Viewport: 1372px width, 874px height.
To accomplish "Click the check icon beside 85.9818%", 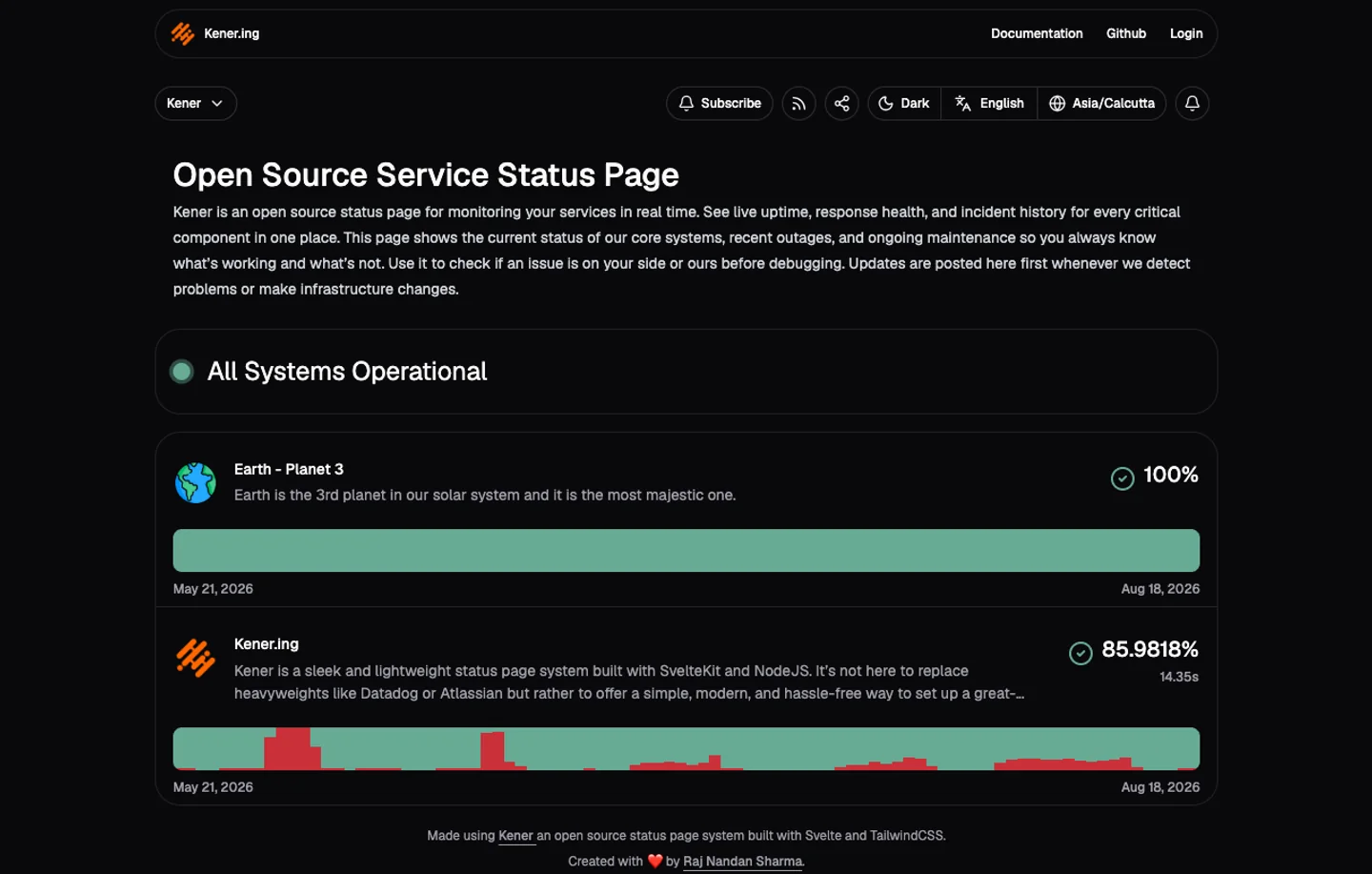I will point(1080,653).
